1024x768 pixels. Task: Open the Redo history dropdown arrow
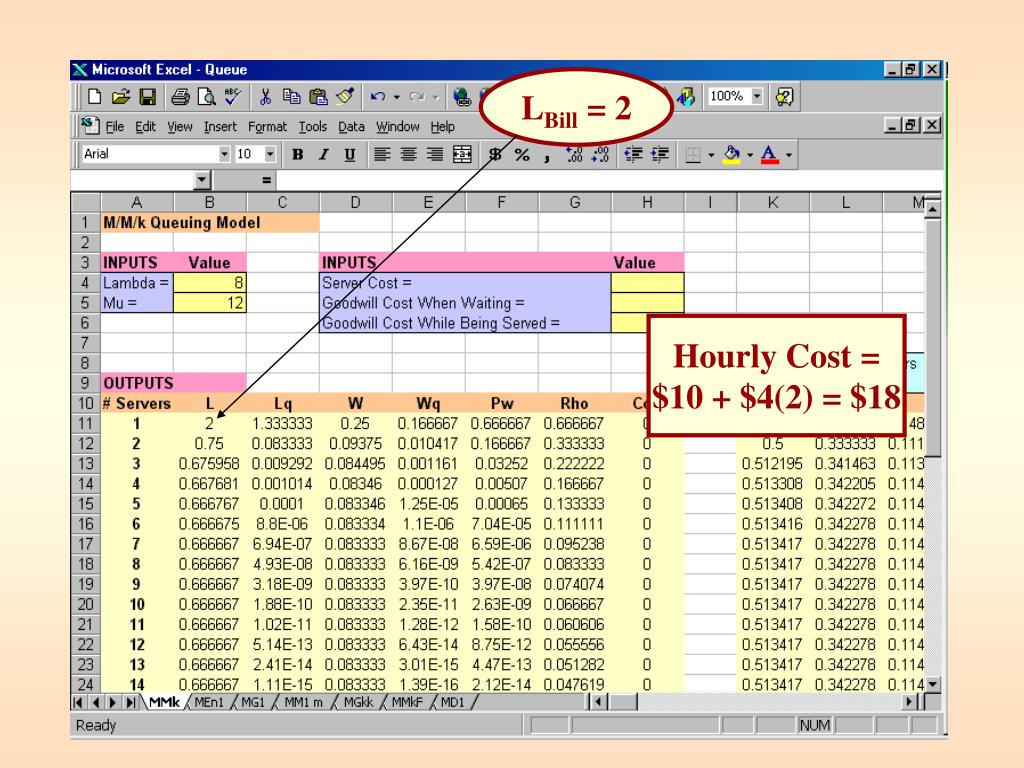(x=436, y=97)
